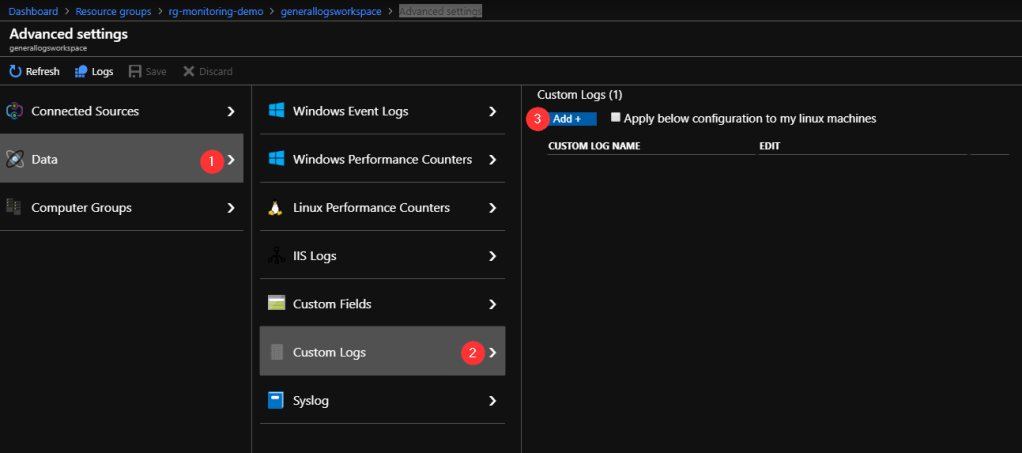
Task: Expand the Computer Groups chevron
Action: [x=231, y=207]
